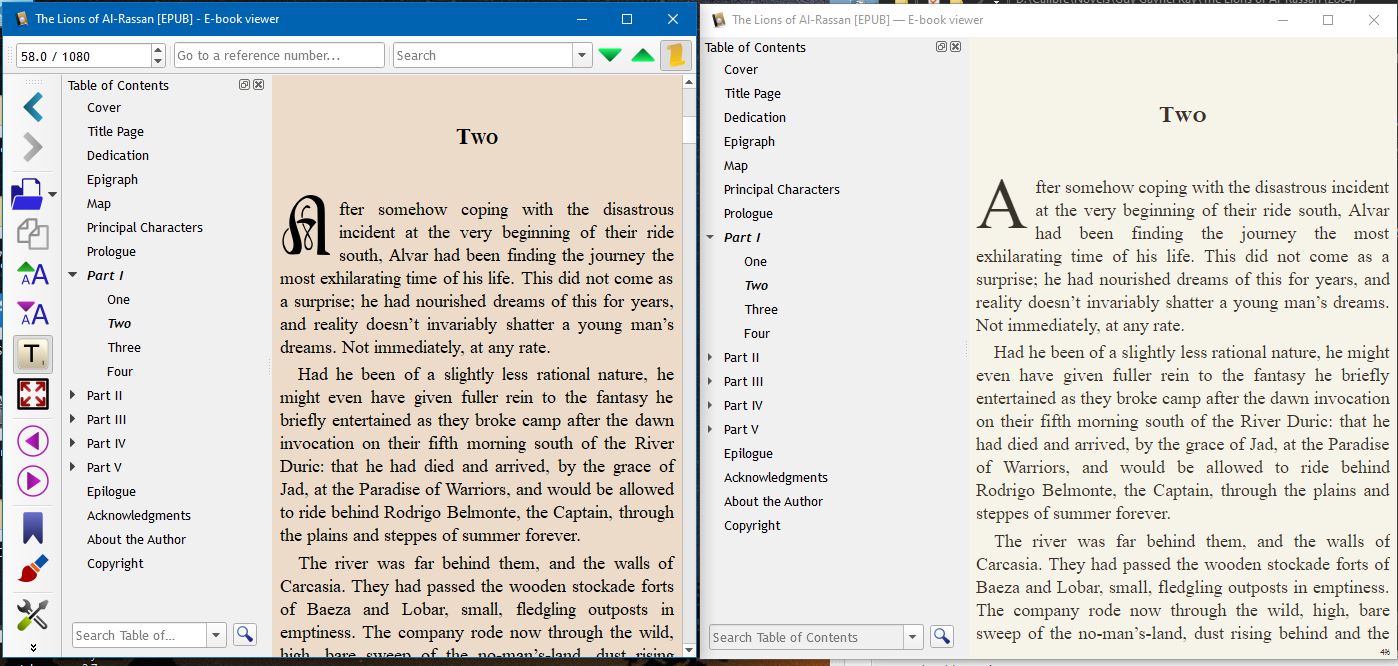Click right window TOC search magnifier button

(x=941, y=636)
